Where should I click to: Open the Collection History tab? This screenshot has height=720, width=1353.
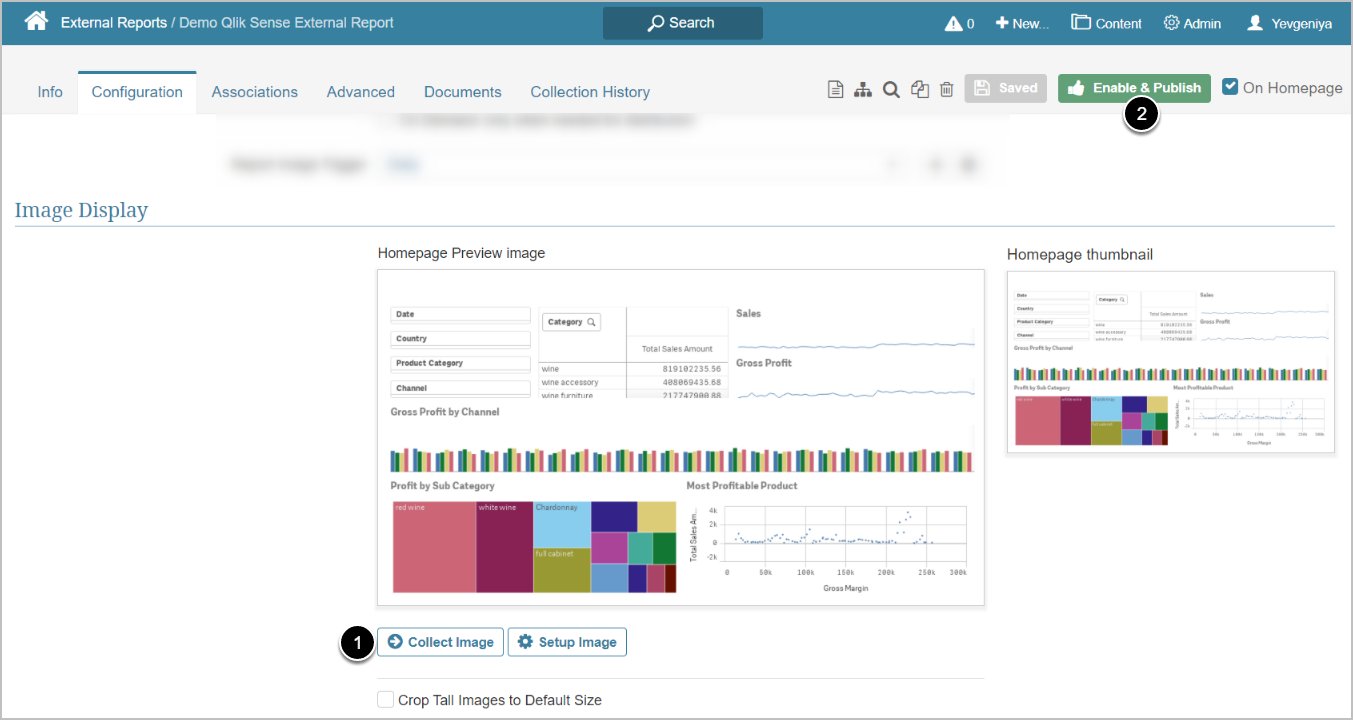click(x=590, y=92)
